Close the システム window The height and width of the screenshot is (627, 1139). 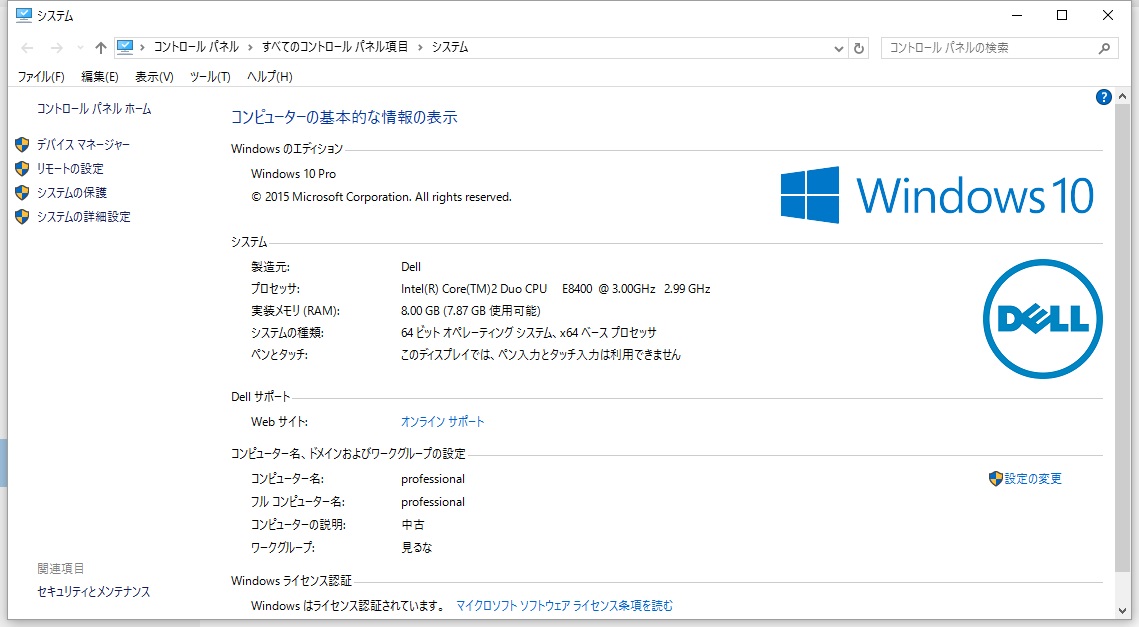click(1108, 15)
